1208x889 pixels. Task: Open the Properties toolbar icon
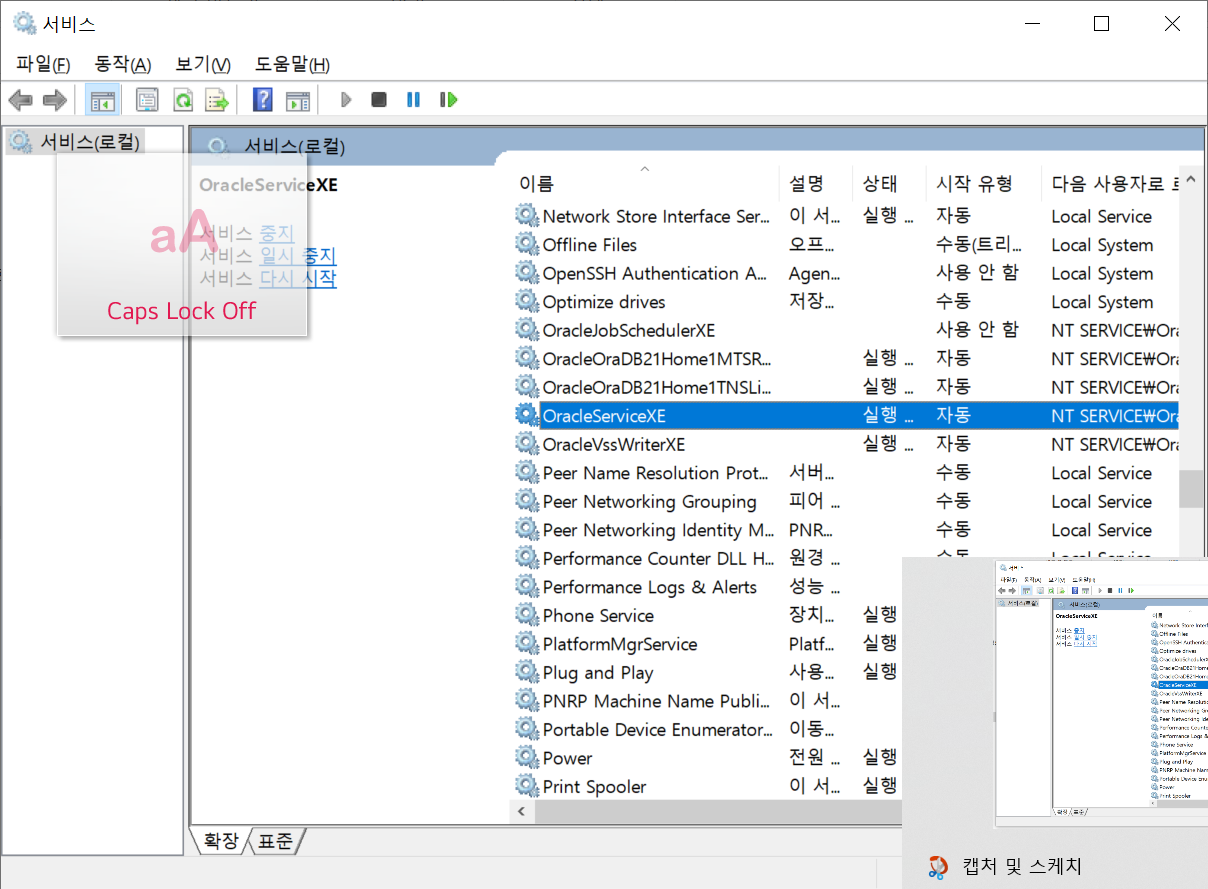pyautogui.click(x=147, y=100)
